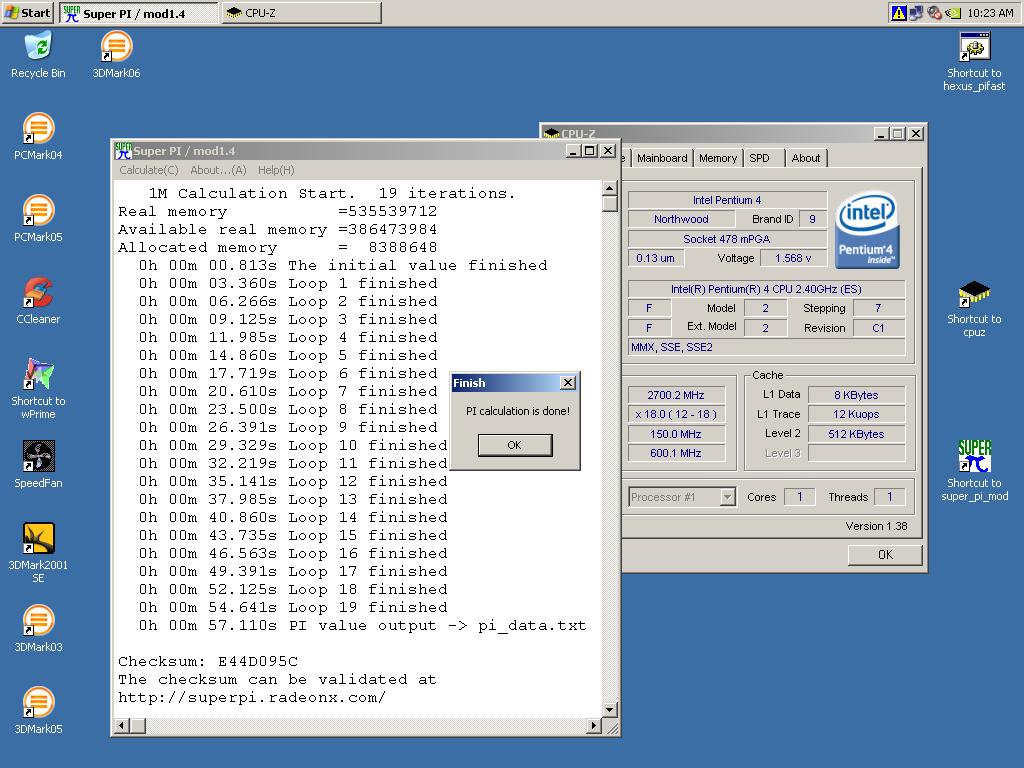Open the Calculate(C) menu in Super PI

tap(149, 170)
